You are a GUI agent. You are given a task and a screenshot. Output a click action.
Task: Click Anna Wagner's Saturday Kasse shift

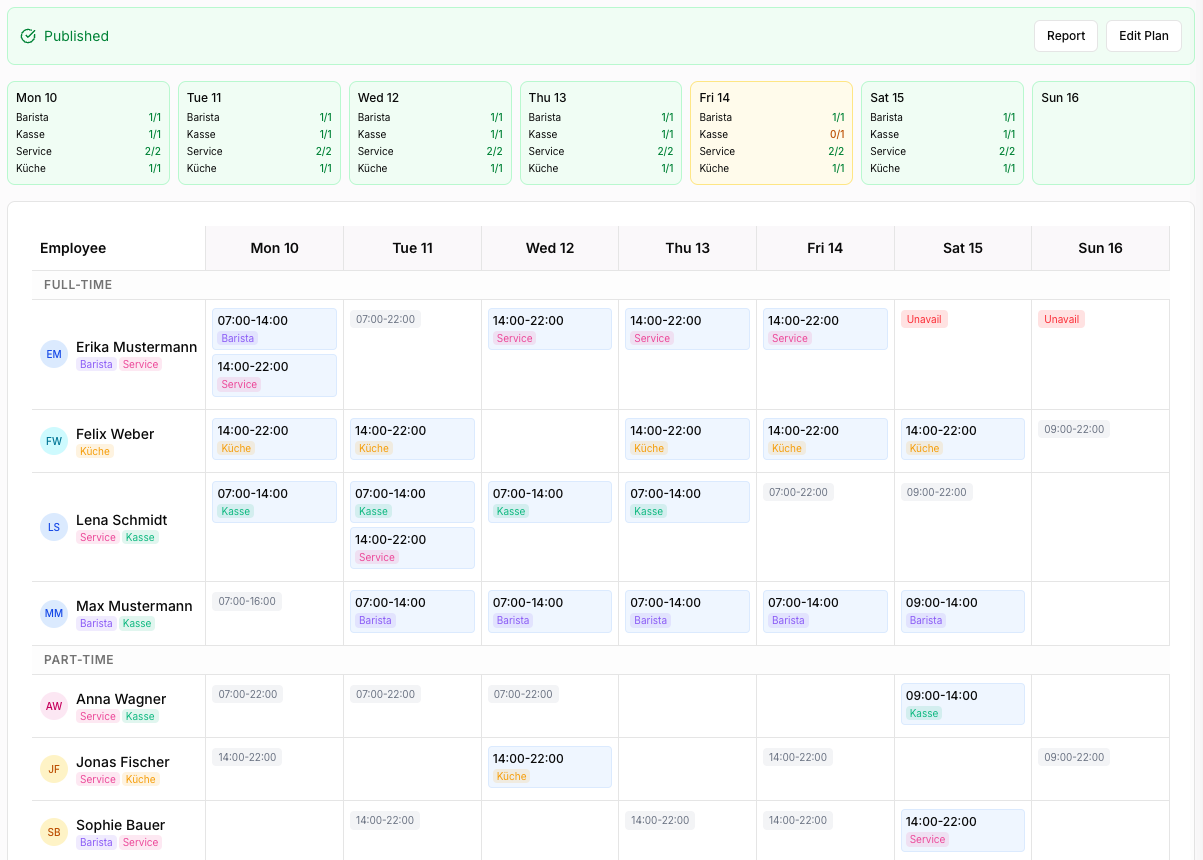coord(962,704)
